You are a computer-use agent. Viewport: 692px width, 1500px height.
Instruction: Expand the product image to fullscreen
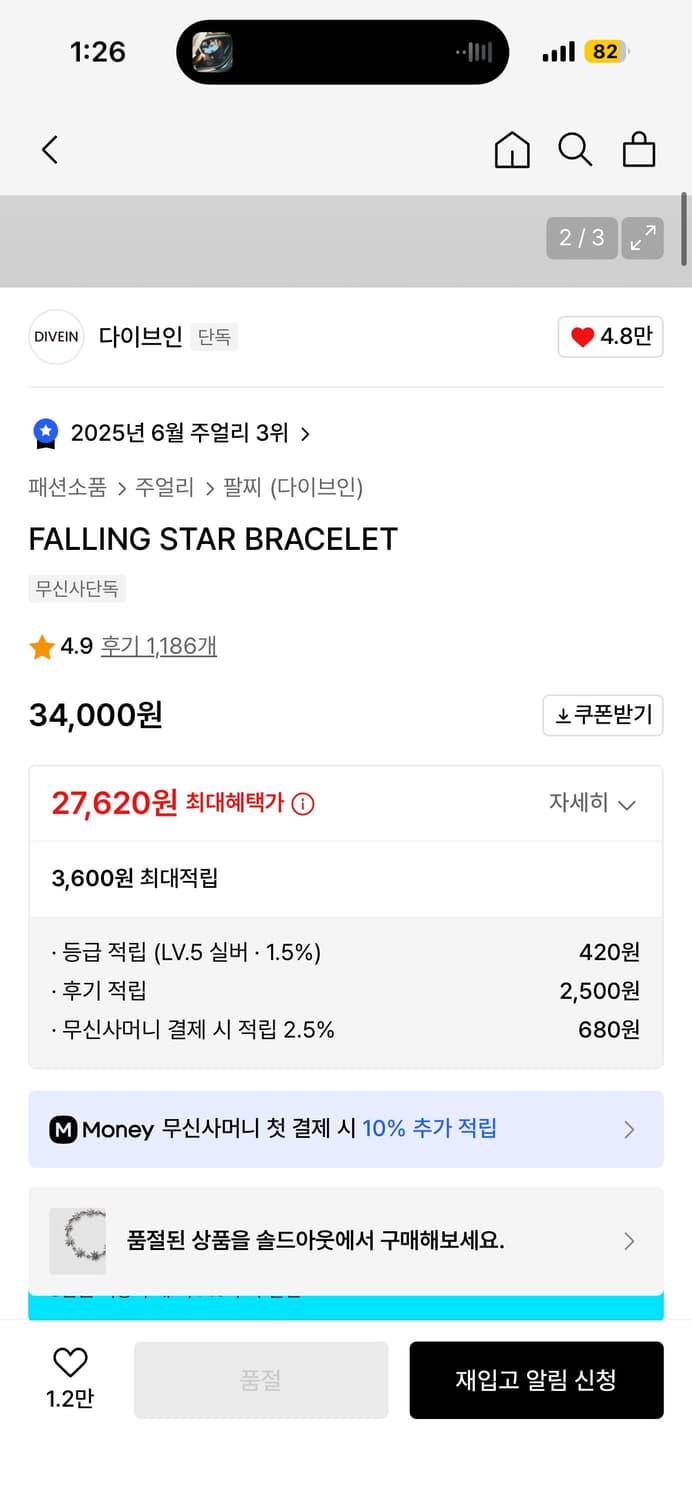click(x=643, y=238)
